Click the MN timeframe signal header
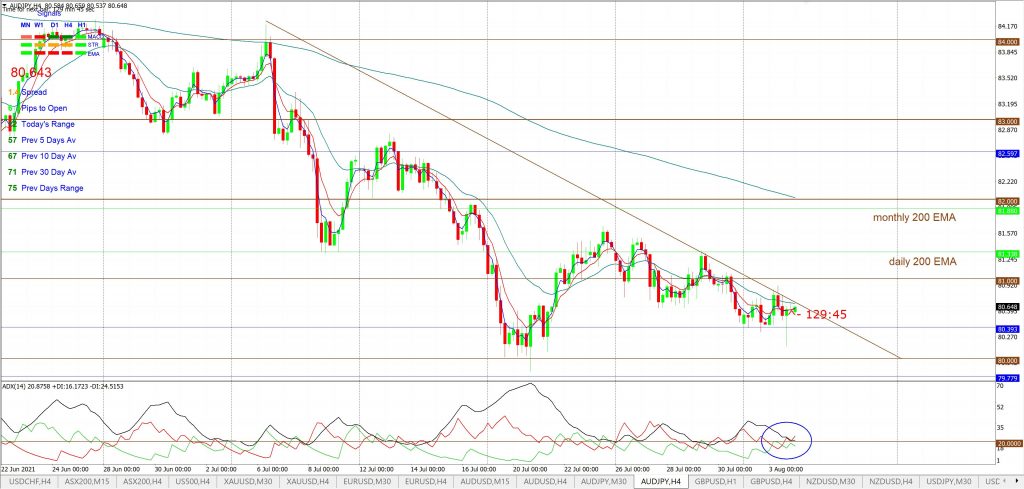1024x489 pixels. click(25, 25)
